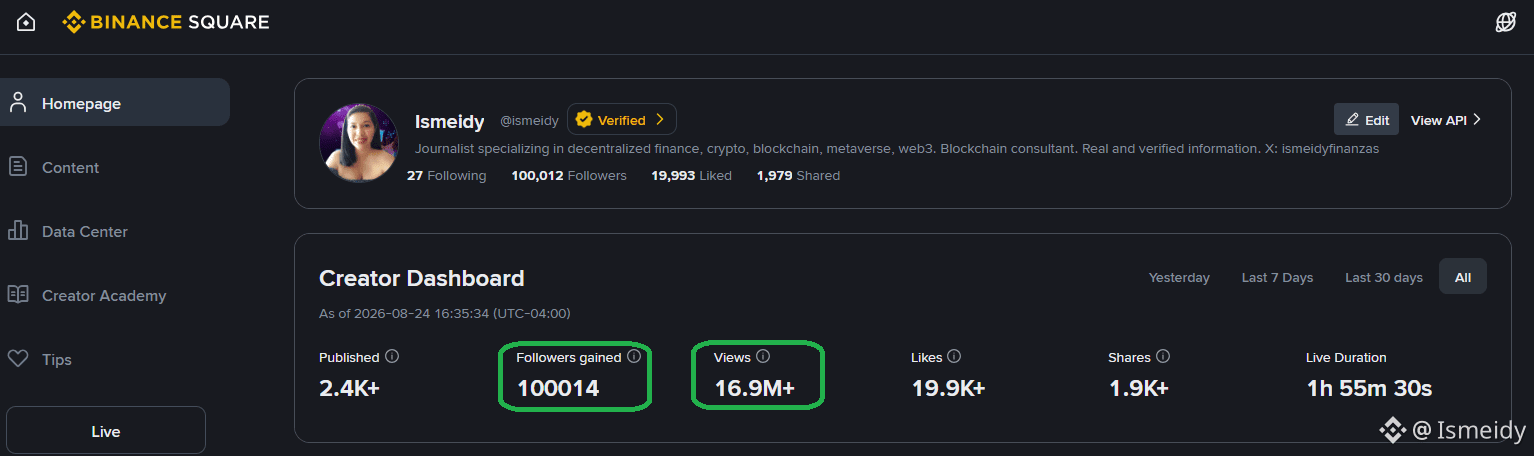The height and width of the screenshot is (456, 1534).
Task: Click the Likes value 19.9K+
Action: (948, 388)
